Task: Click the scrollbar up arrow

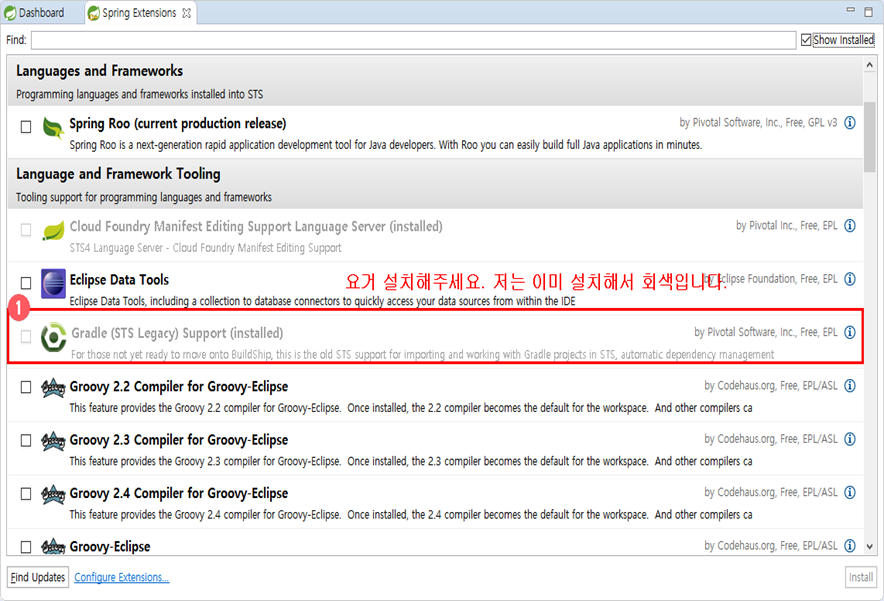Action: click(x=869, y=65)
